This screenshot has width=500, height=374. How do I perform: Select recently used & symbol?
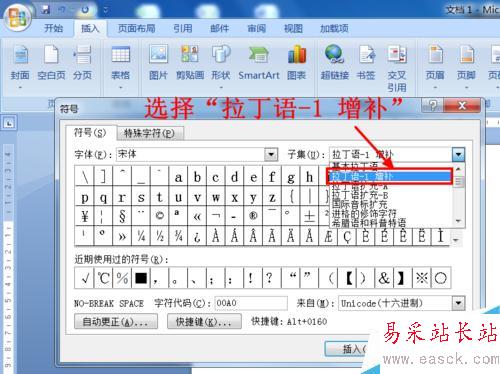pos(384,278)
